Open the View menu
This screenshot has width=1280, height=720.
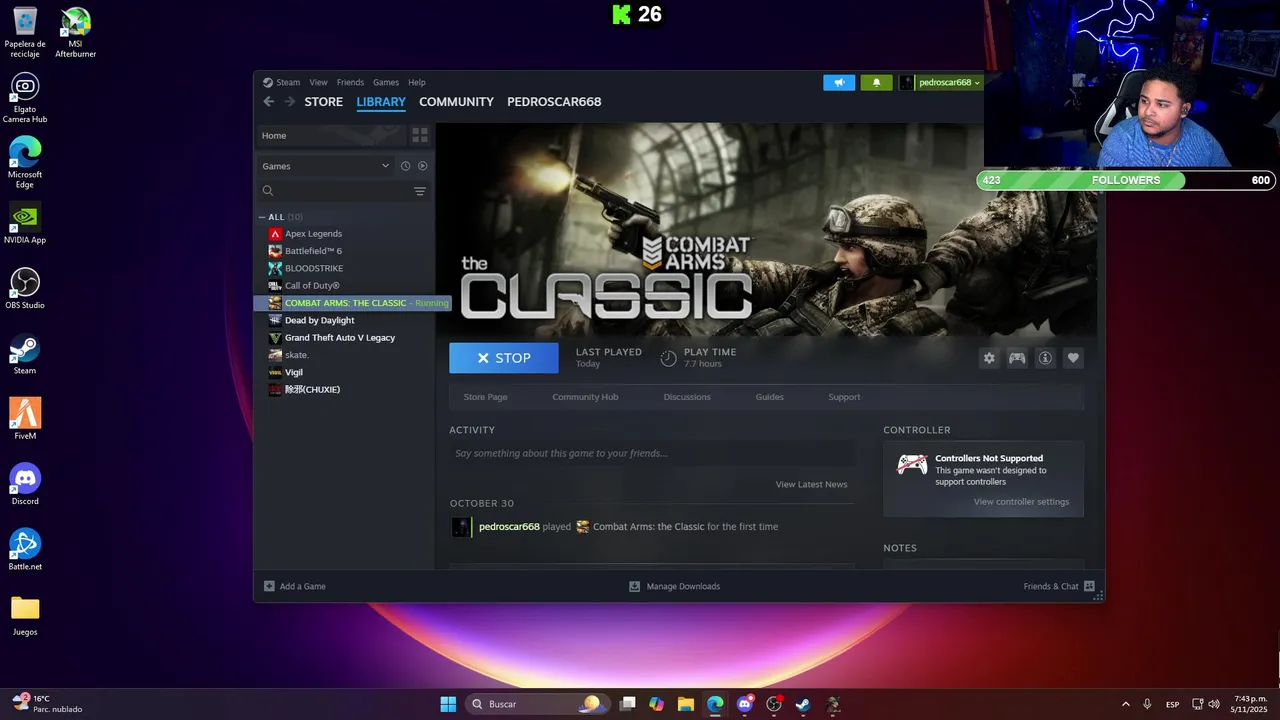[318, 82]
